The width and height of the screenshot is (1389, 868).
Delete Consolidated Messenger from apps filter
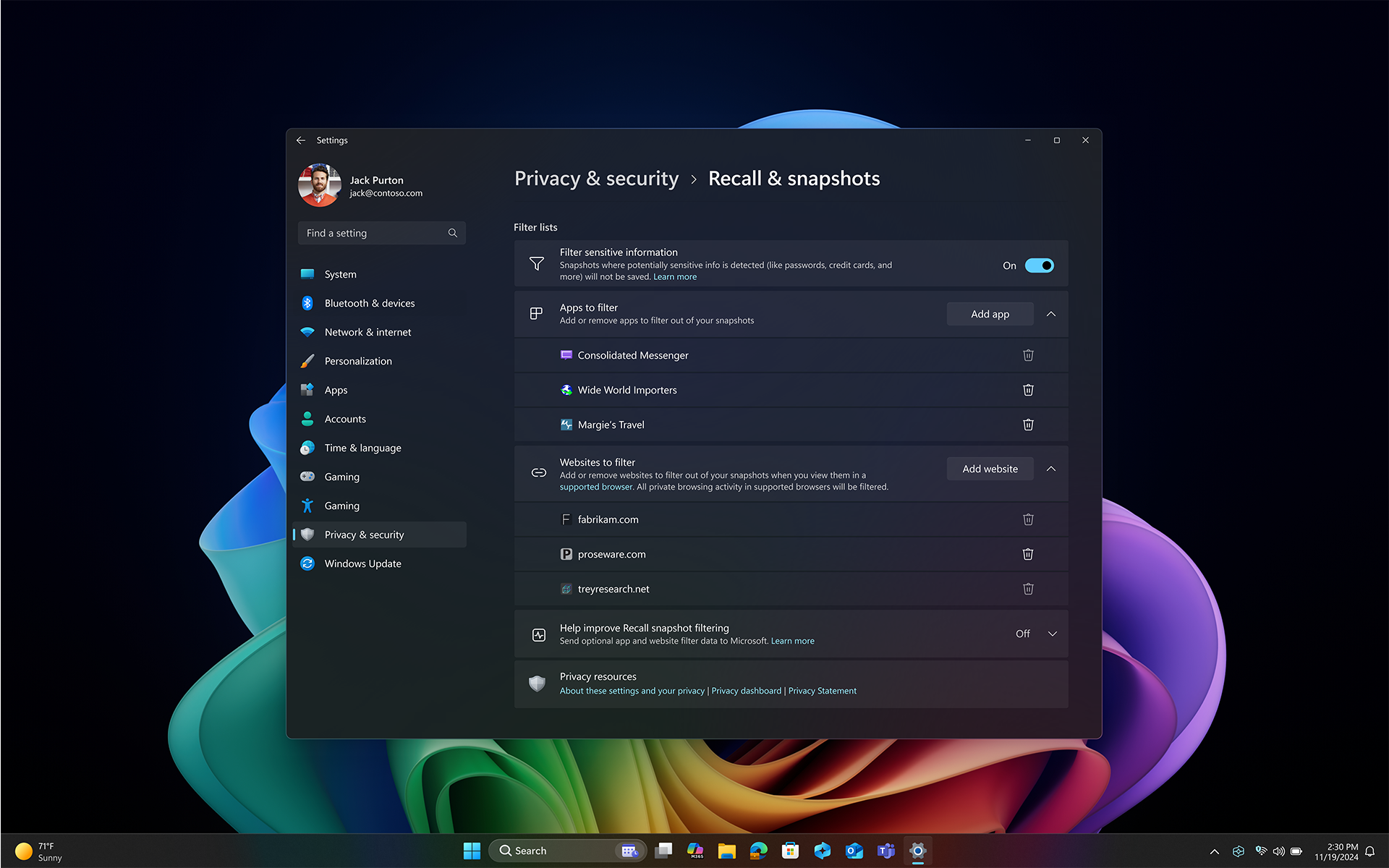coord(1028,355)
